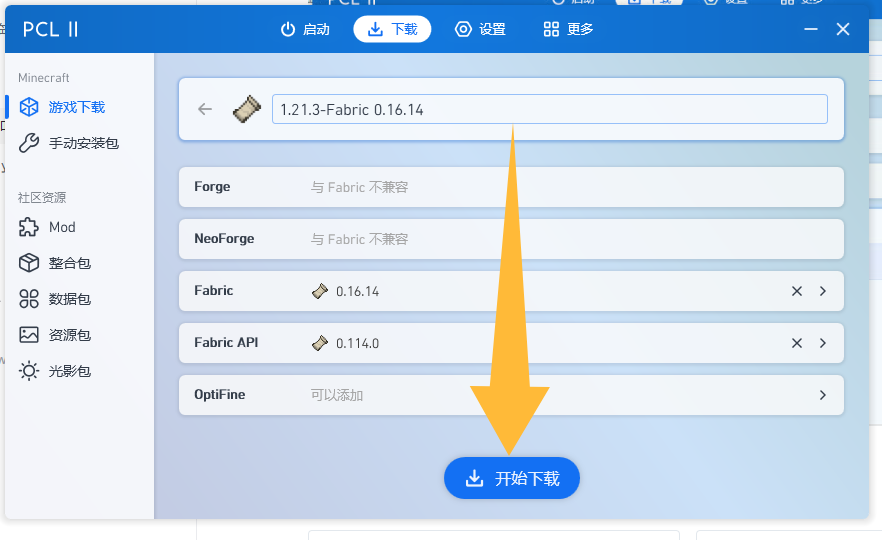
Task: Expand the Fabric version list chevron
Action: tap(823, 291)
